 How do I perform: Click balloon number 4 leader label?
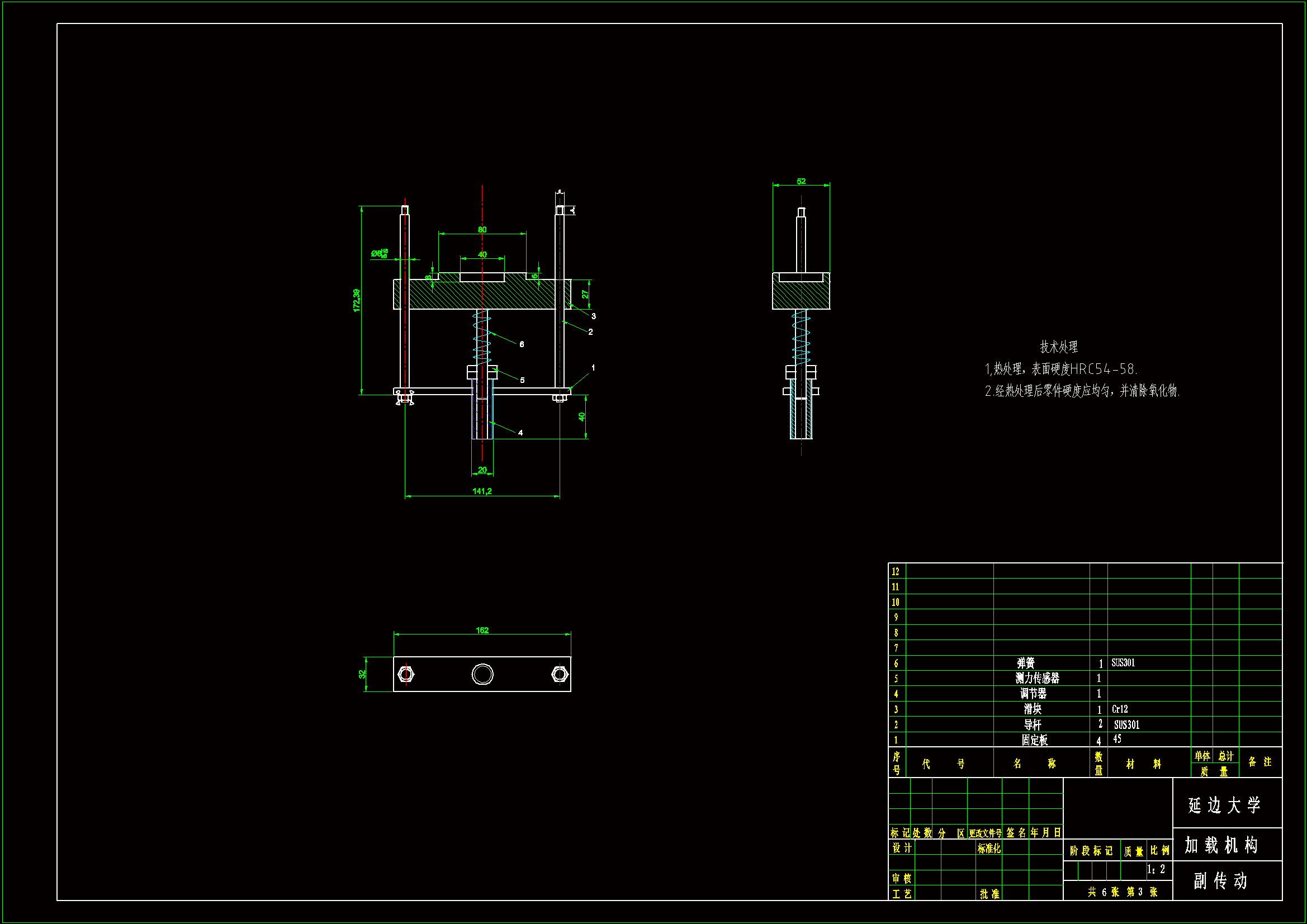point(520,433)
